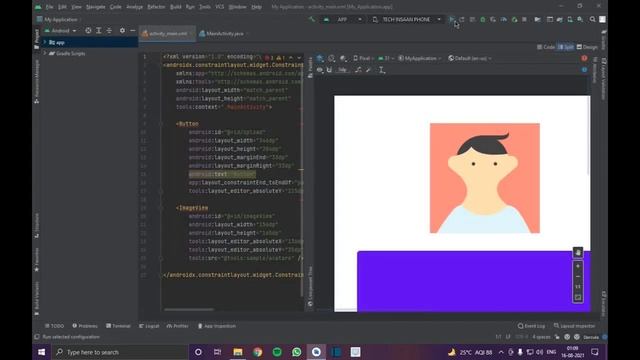Open the Build menu
The width and height of the screenshot is (640, 360).
click(x=176, y=7)
